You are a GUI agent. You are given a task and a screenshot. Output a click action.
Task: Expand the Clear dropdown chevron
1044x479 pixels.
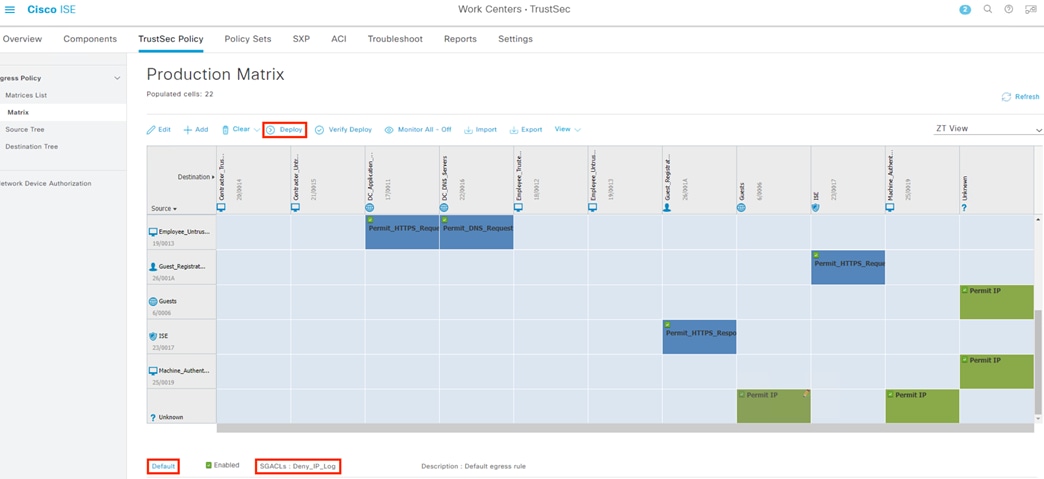point(257,130)
